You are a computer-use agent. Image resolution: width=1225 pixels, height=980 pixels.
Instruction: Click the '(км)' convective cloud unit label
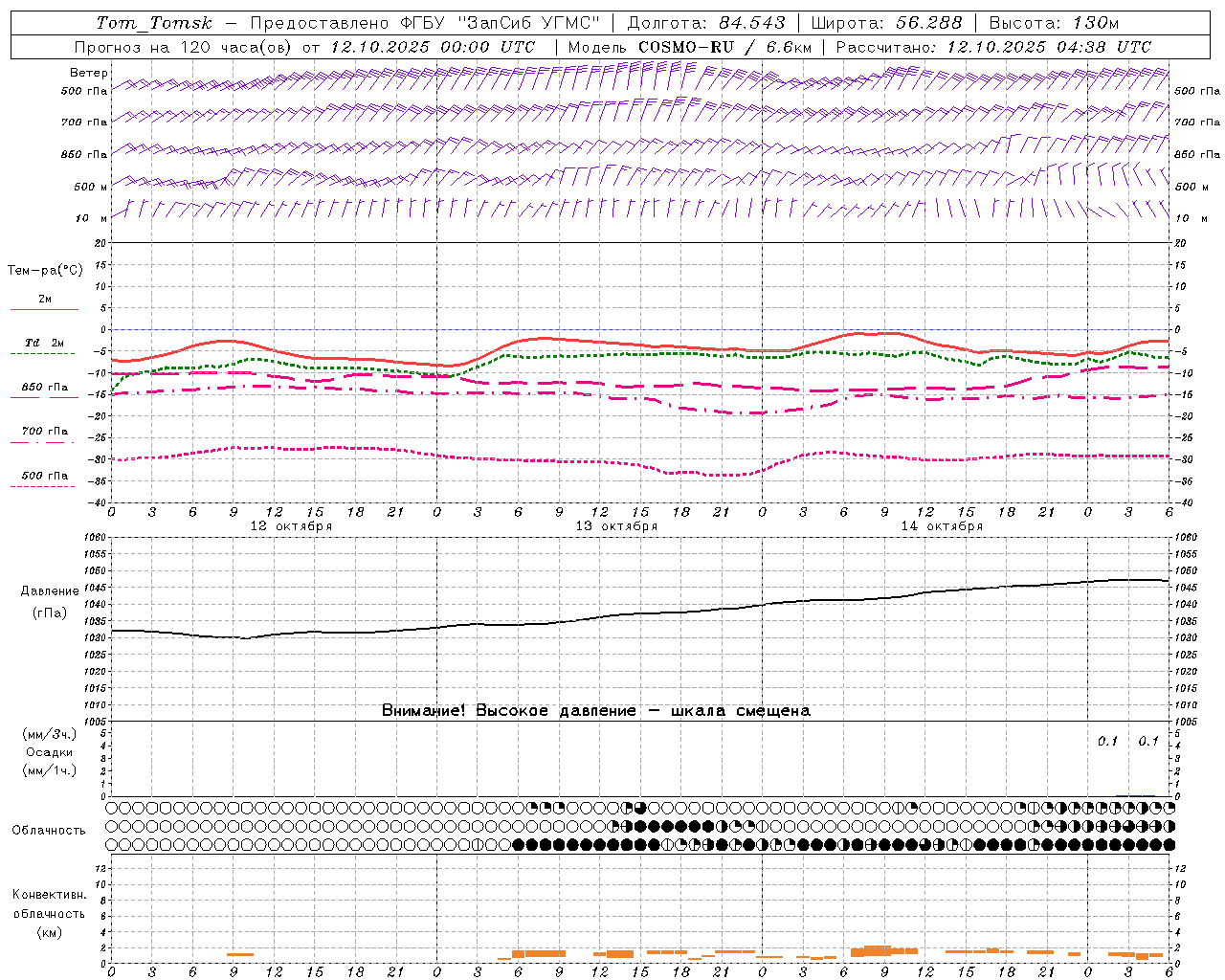[x=50, y=932]
